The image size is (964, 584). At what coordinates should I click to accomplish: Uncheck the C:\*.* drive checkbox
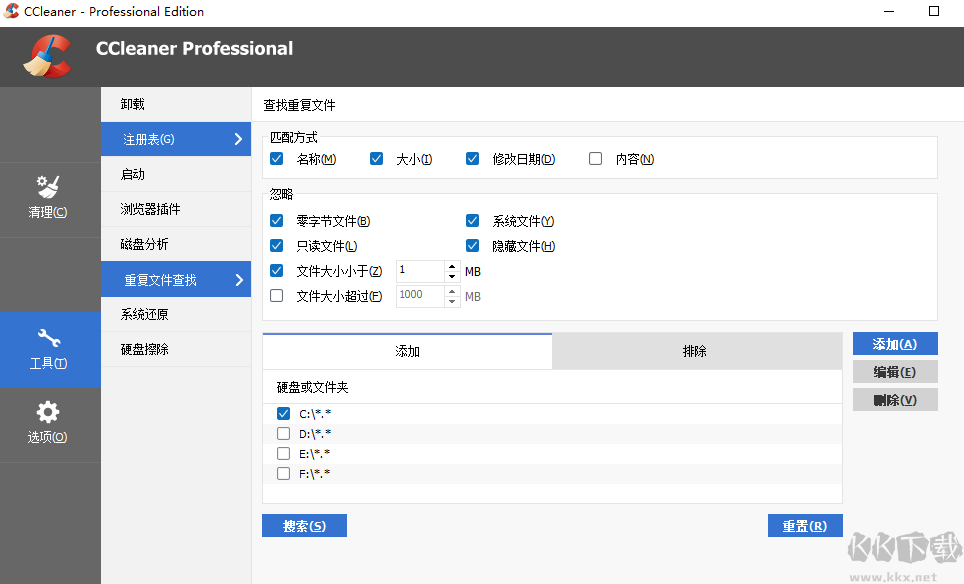click(x=283, y=412)
